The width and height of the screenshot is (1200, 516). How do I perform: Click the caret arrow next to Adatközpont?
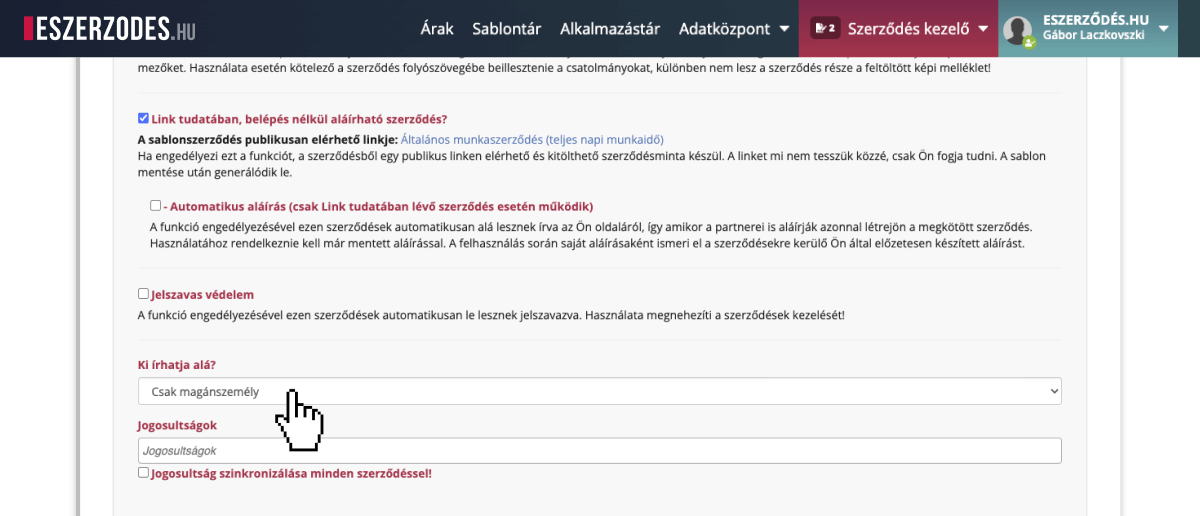(x=784, y=29)
